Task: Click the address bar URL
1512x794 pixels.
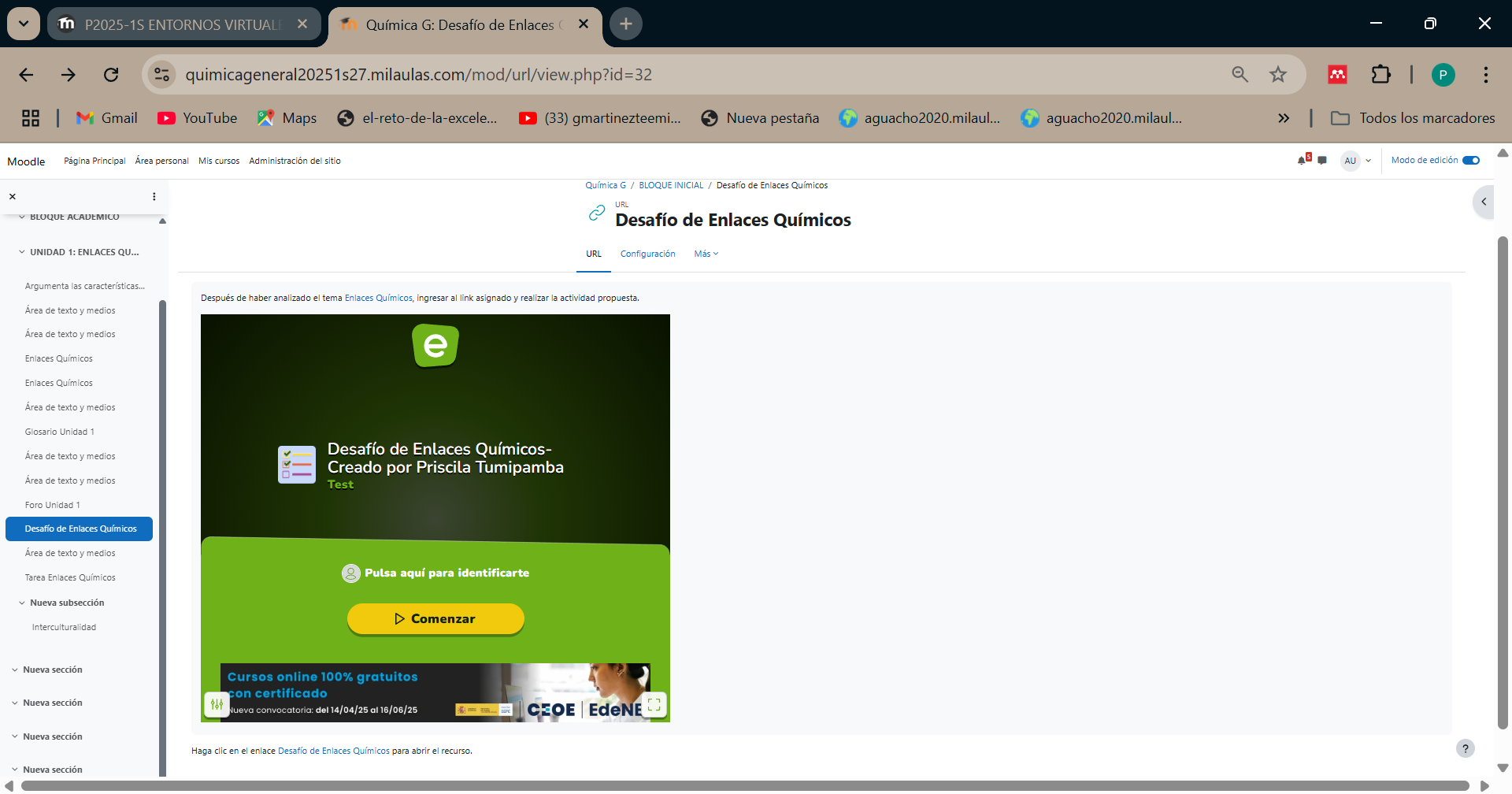Action: pyautogui.click(x=418, y=75)
